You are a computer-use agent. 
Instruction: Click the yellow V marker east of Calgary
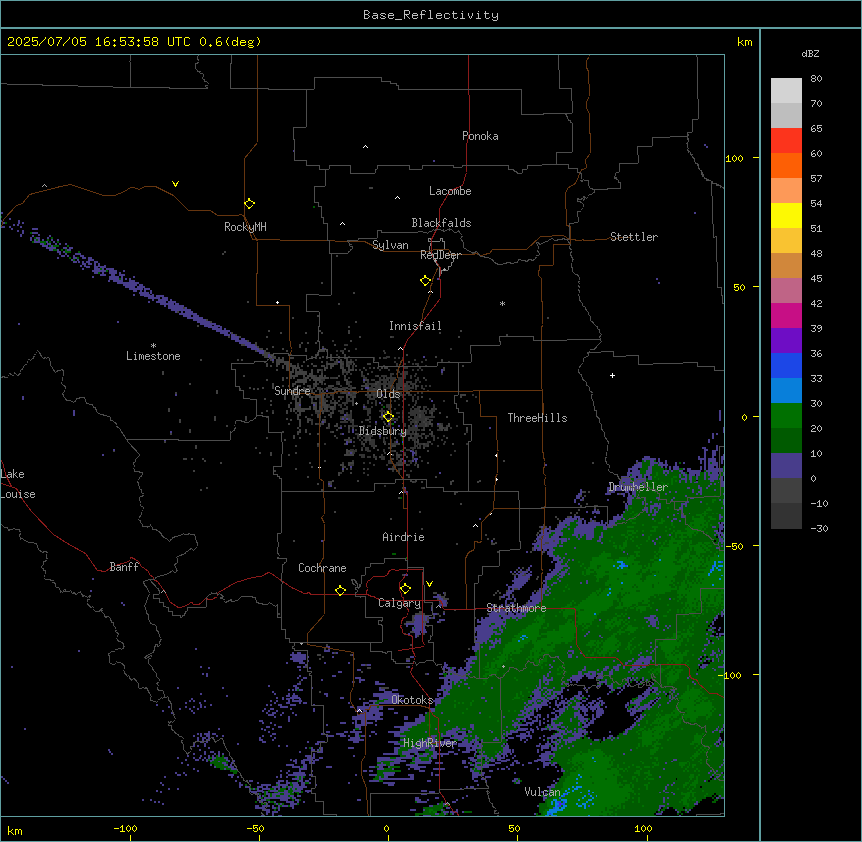[x=429, y=584]
